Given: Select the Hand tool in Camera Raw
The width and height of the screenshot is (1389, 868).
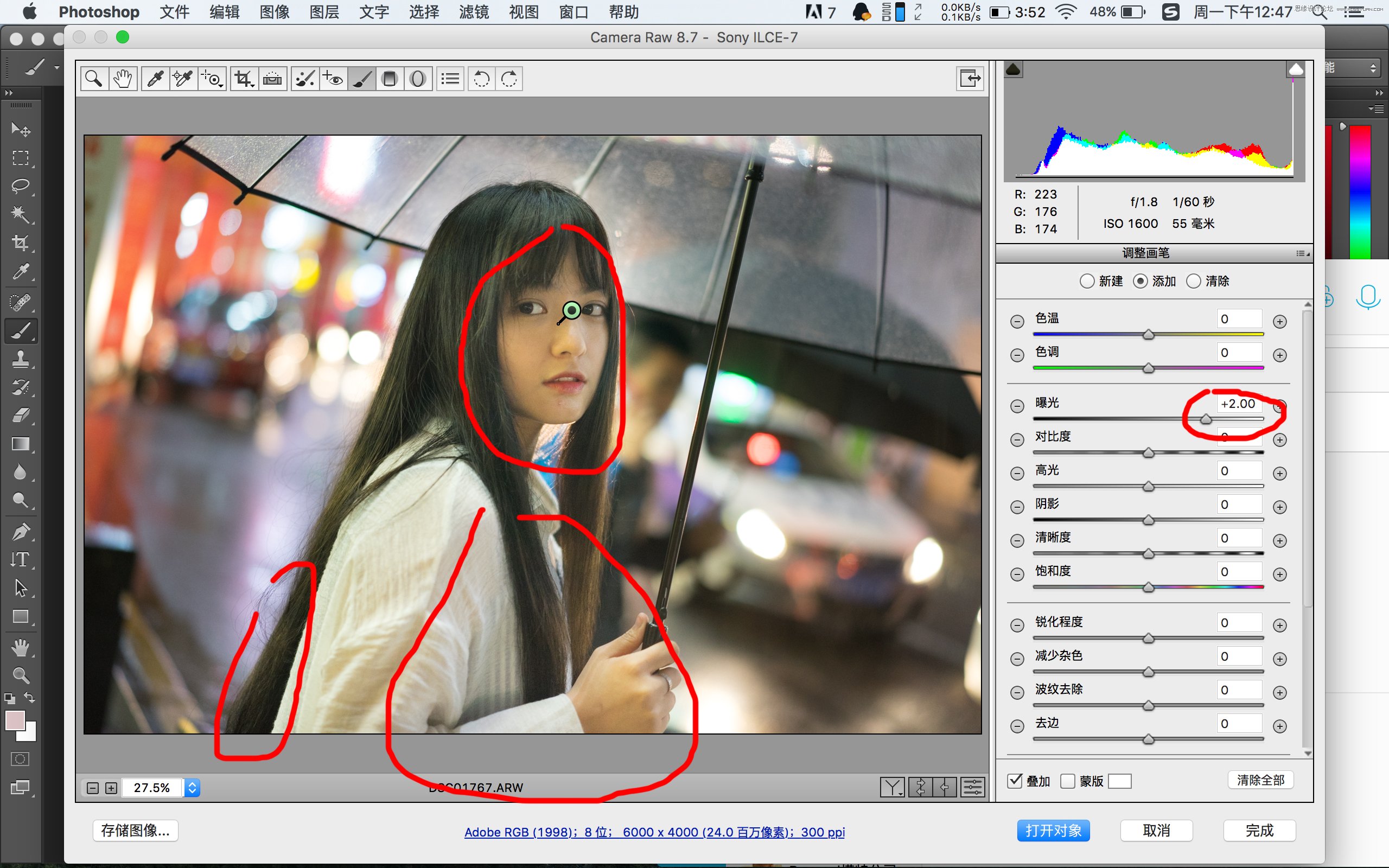Looking at the screenshot, I should (x=122, y=79).
